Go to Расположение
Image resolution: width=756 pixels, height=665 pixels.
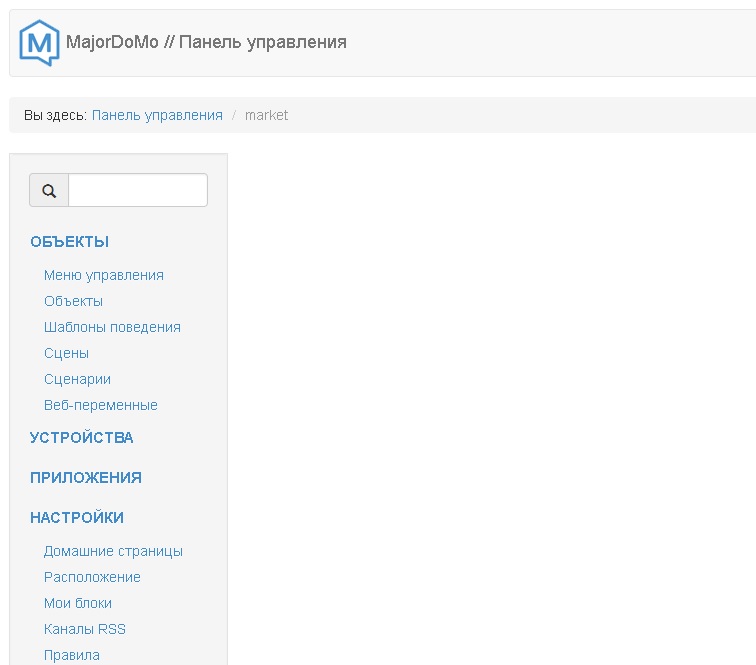(92, 577)
